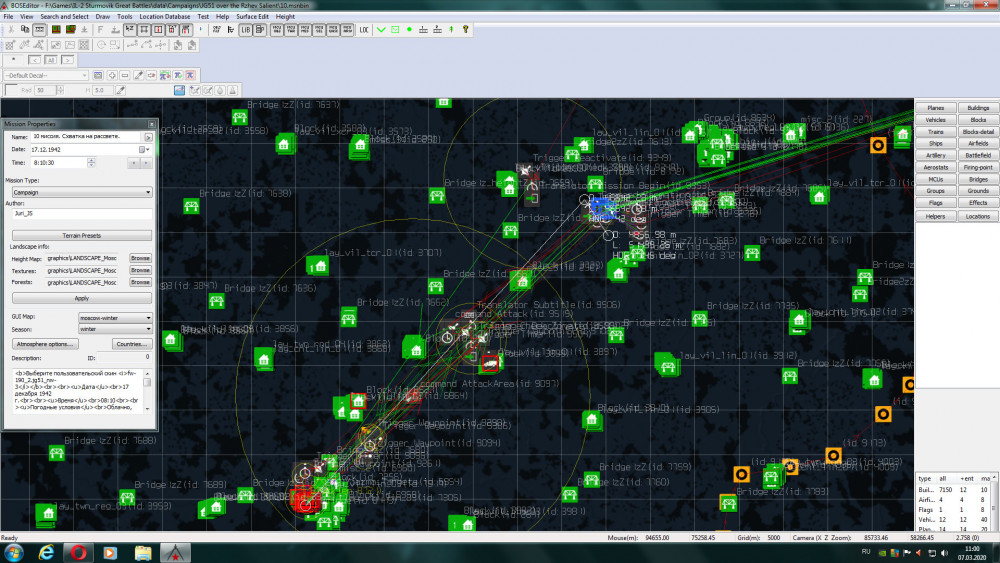Click the LIB library toolbar button
The height and width of the screenshot is (563, 1000).
(246, 29)
